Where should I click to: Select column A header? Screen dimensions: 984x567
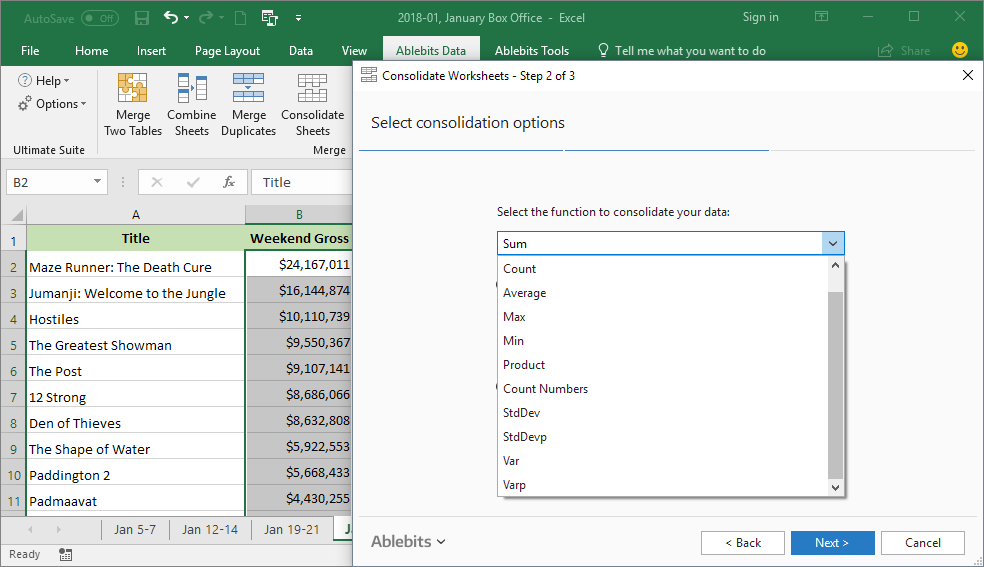coord(136,215)
